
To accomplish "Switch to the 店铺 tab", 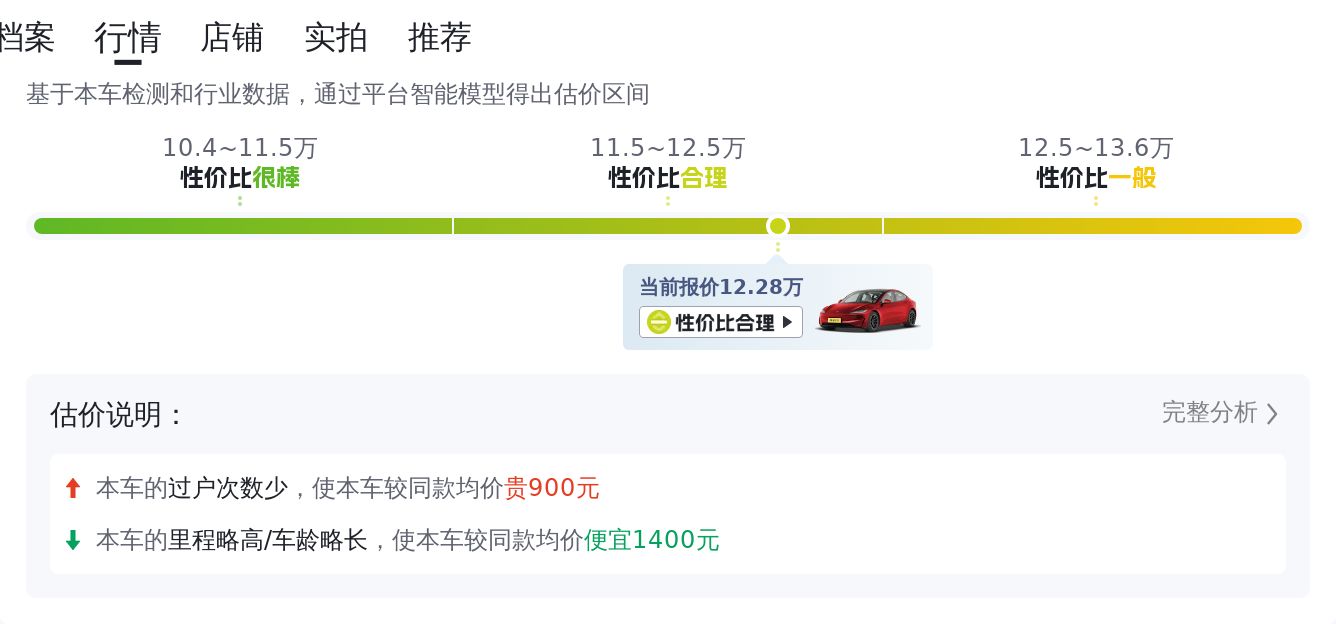I will pos(232,38).
